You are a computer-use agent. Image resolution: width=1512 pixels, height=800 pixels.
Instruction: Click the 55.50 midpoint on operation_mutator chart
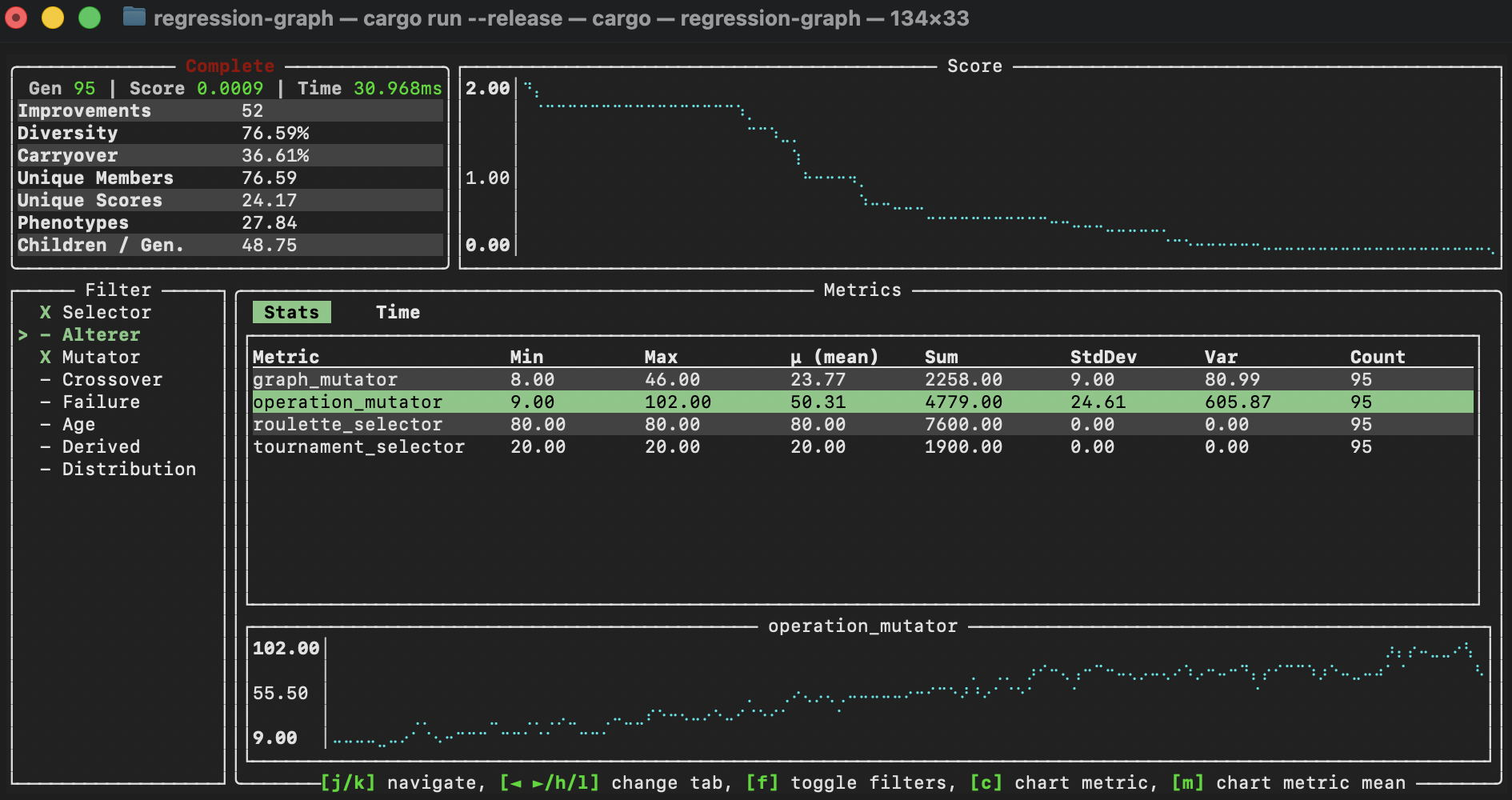tap(280, 694)
